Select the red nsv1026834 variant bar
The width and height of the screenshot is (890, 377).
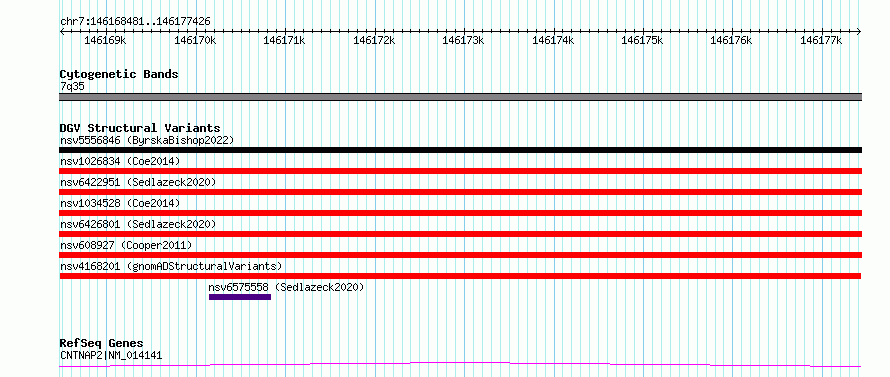(x=461, y=171)
